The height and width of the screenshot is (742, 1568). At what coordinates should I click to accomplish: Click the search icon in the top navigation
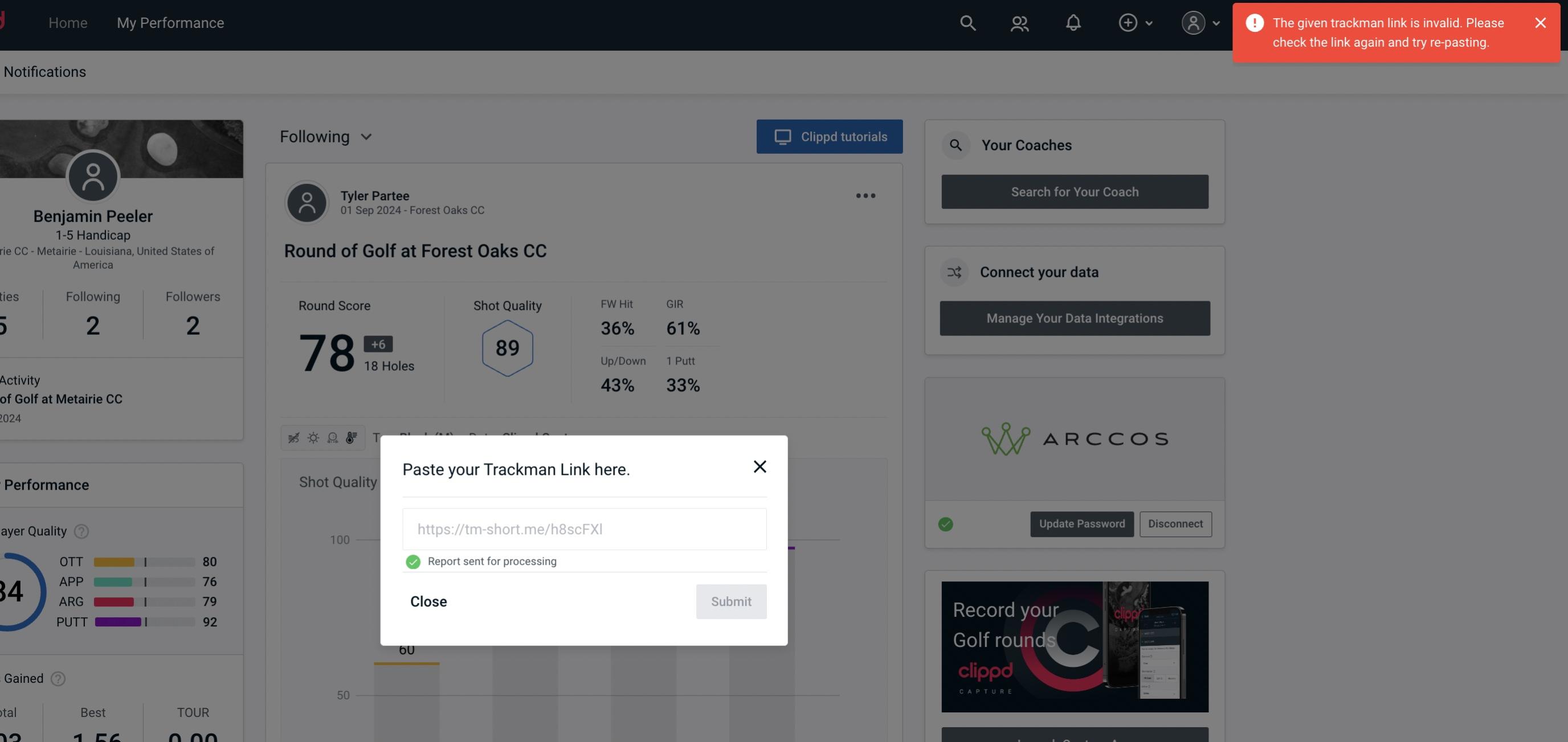pos(967,22)
